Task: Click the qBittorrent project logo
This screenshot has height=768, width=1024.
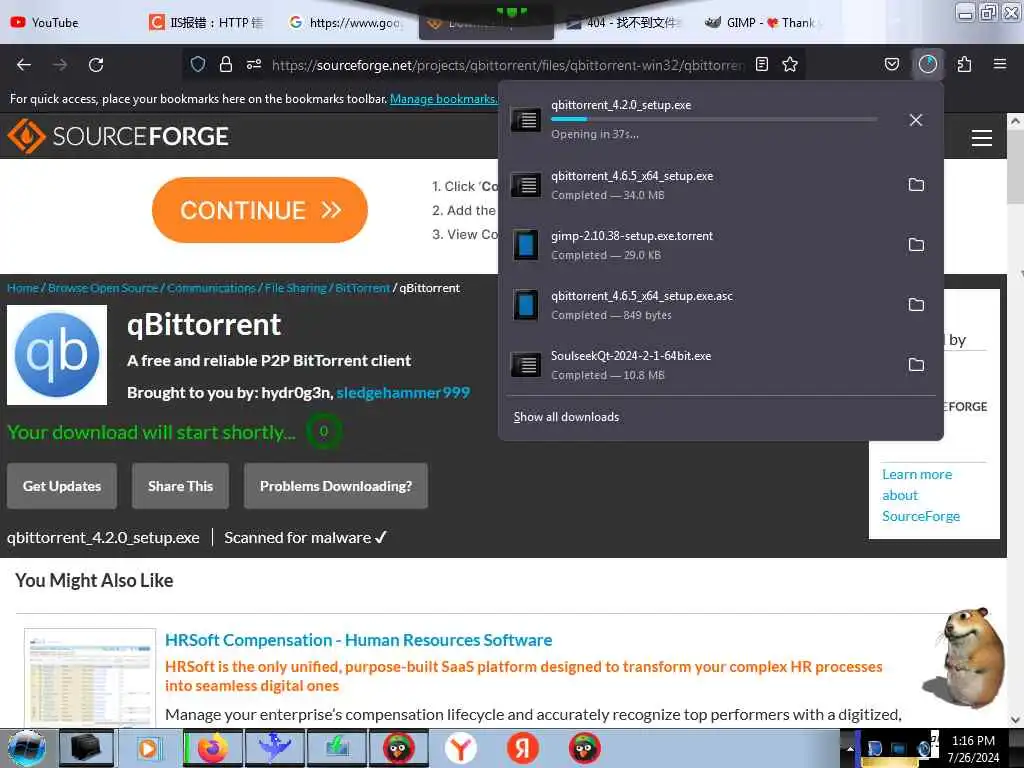Action: (x=57, y=355)
